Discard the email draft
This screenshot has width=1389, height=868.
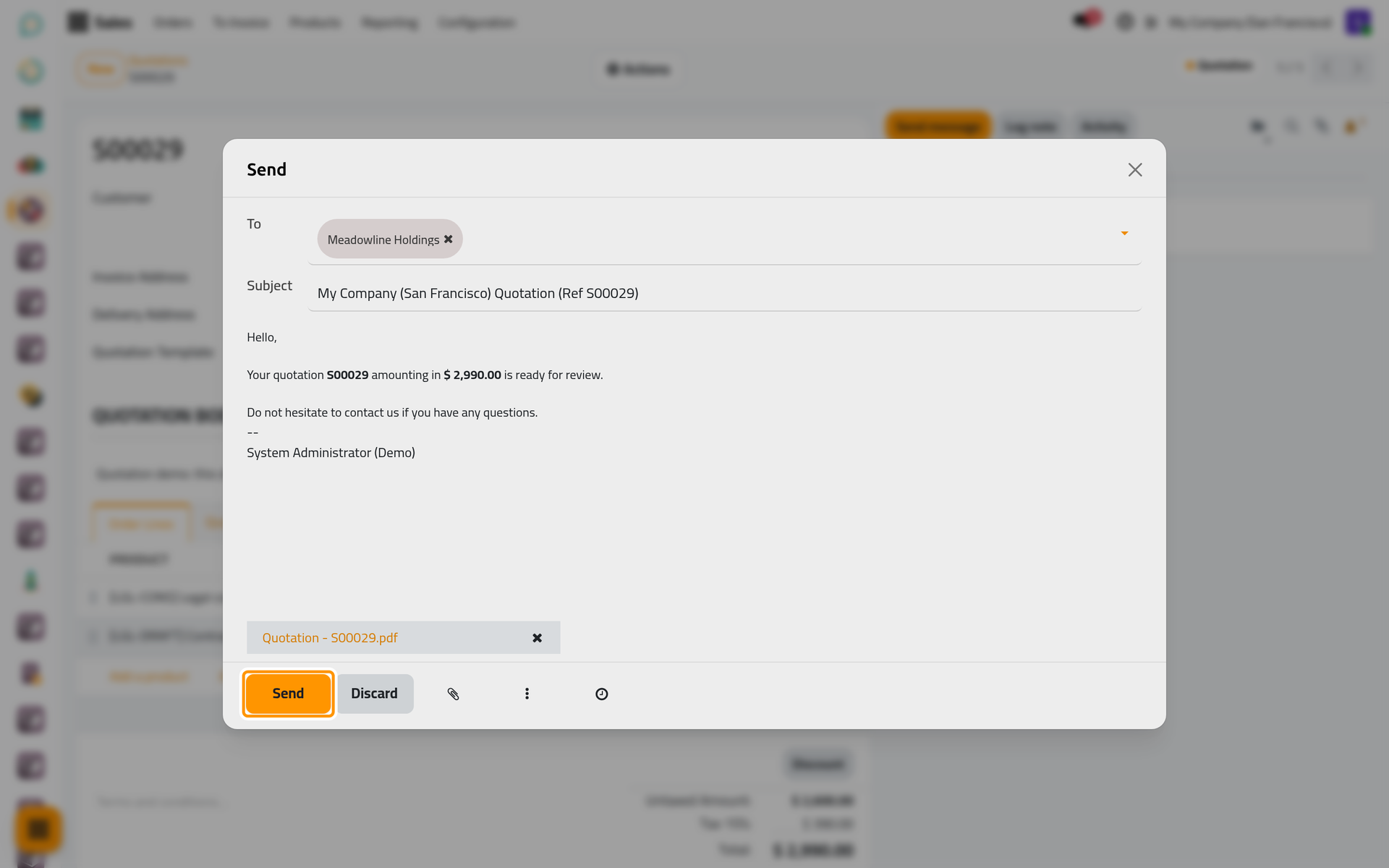375,694
